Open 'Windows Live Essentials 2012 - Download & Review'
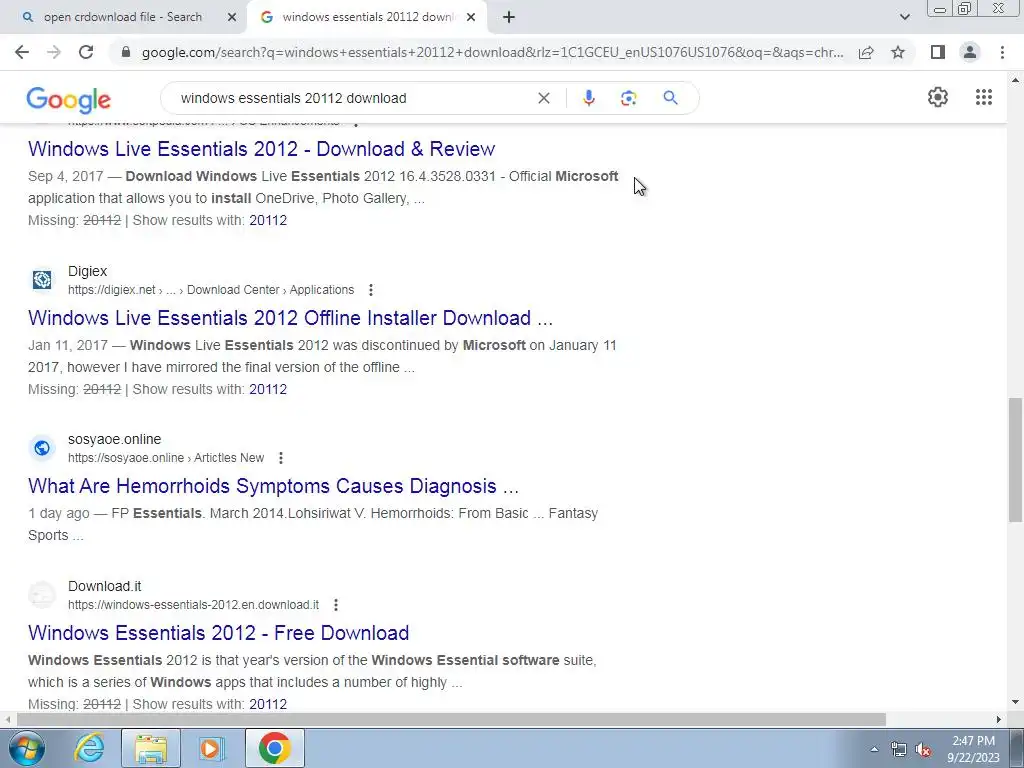Viewport: 1024px width, 768px height. pos(261,149)
